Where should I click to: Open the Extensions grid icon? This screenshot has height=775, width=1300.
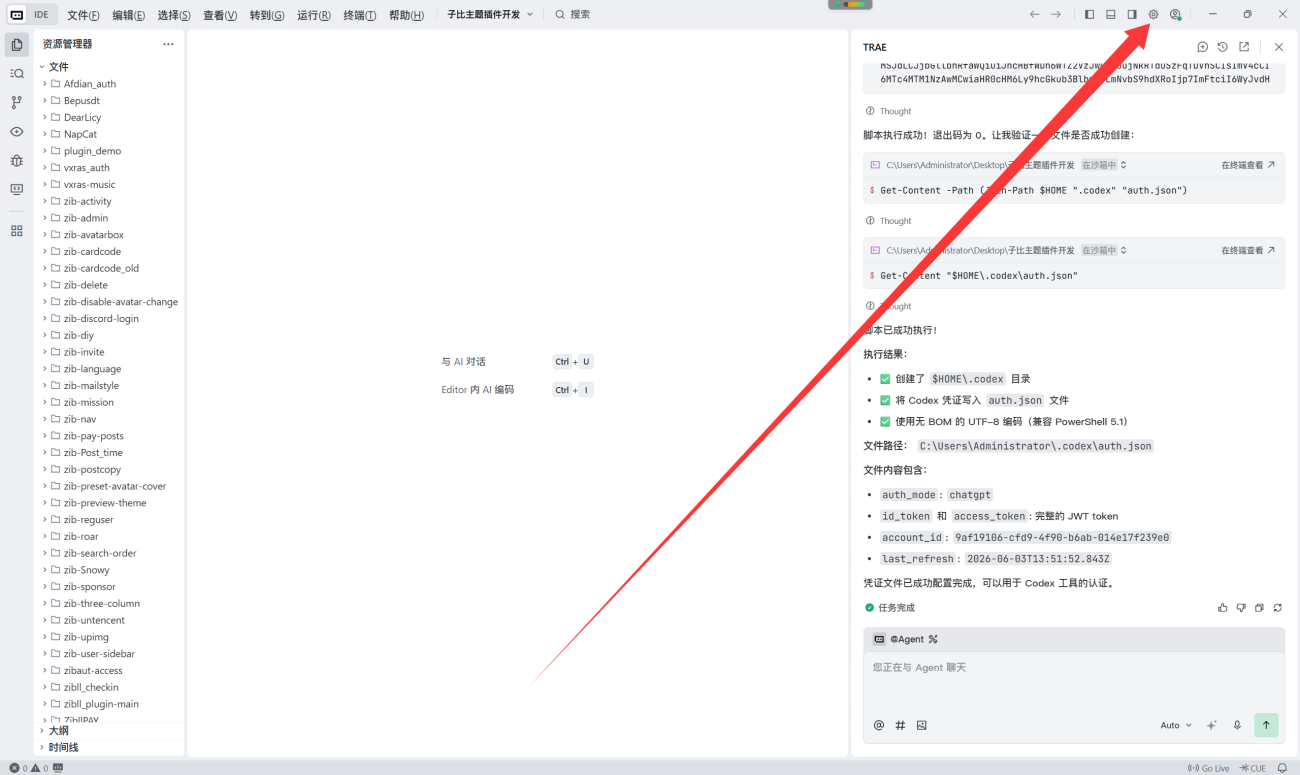coord(16,230)
